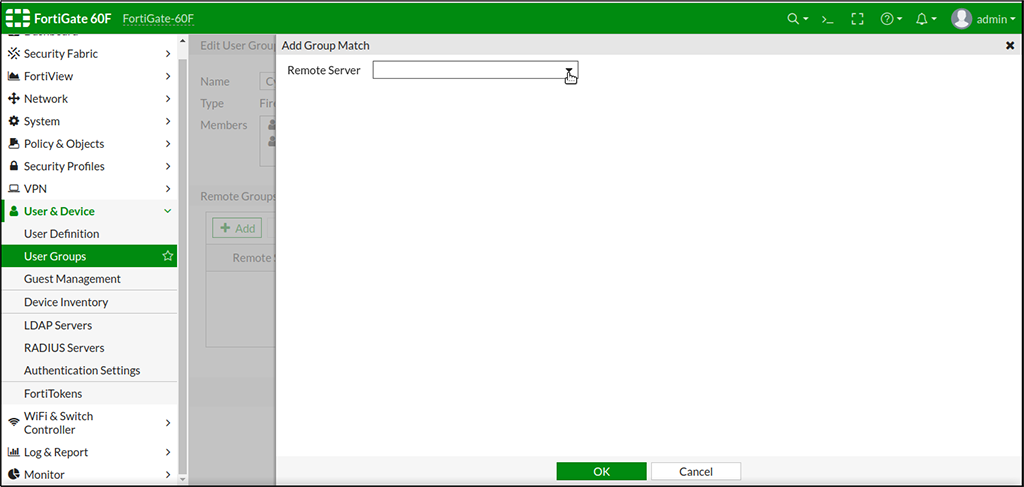
Task: Select Authentication Settings in sidebar
Action: pos(82,370)
